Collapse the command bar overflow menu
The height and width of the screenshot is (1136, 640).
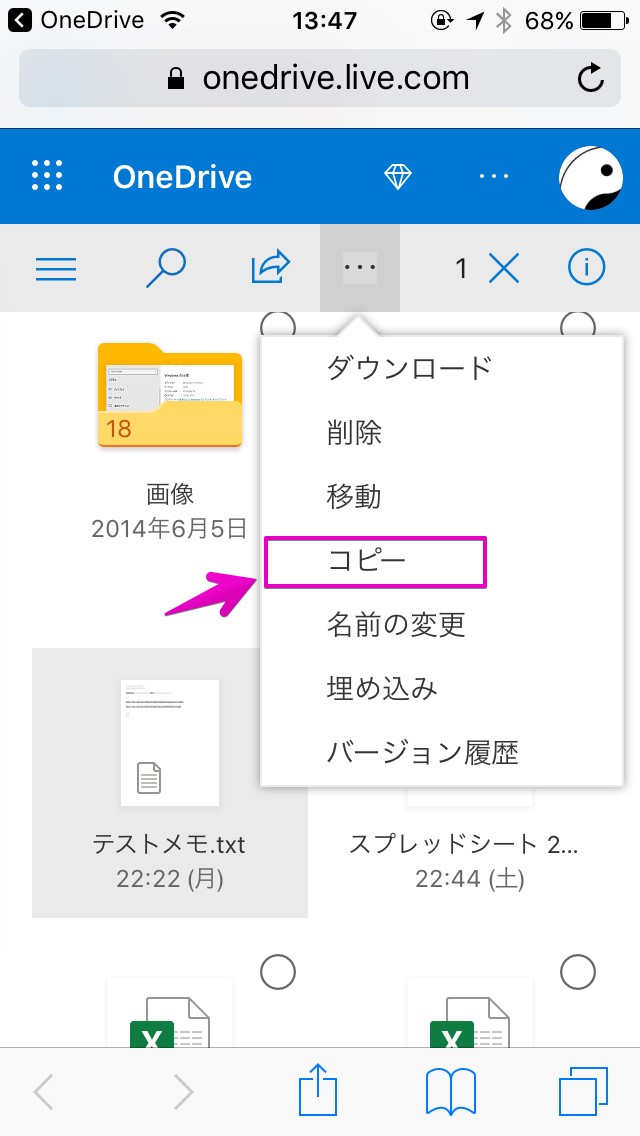(x=360, y=268)
